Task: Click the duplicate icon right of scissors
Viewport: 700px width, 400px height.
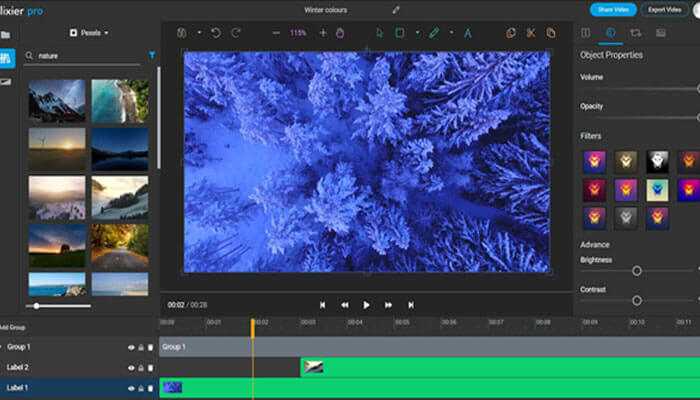Action: (x=551, y=33)
